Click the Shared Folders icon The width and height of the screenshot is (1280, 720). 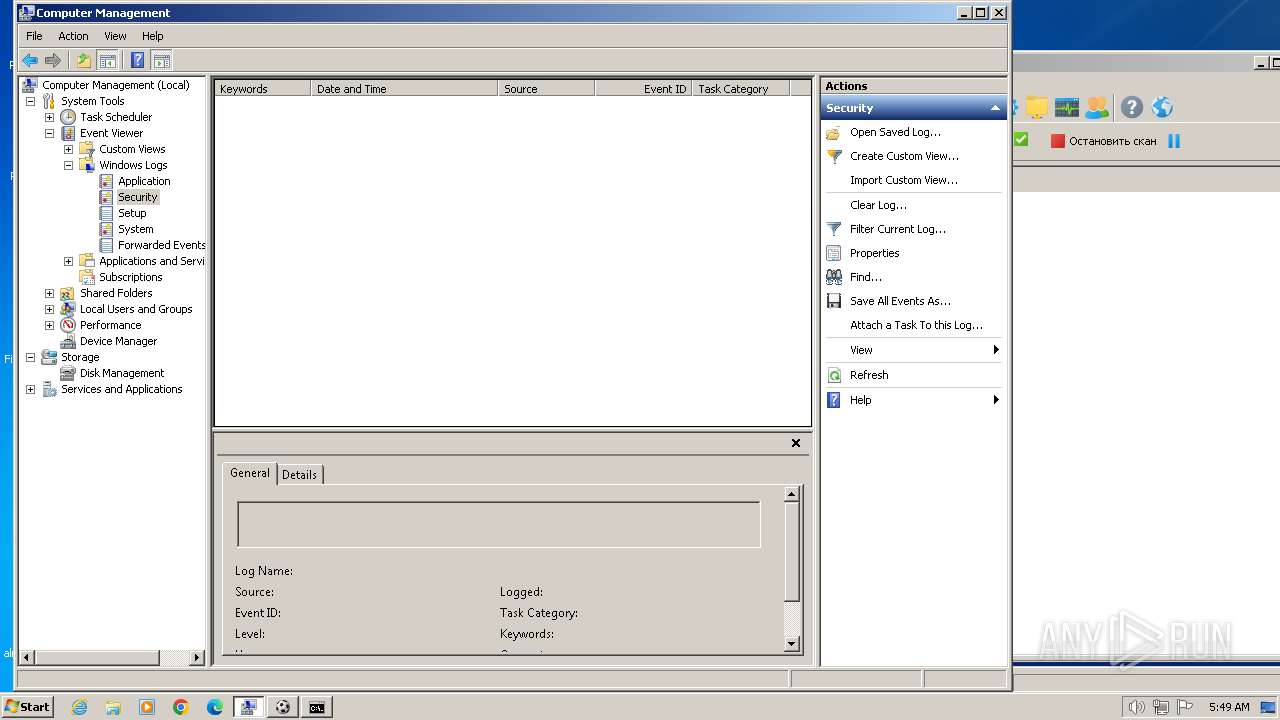tap(68, 293)
